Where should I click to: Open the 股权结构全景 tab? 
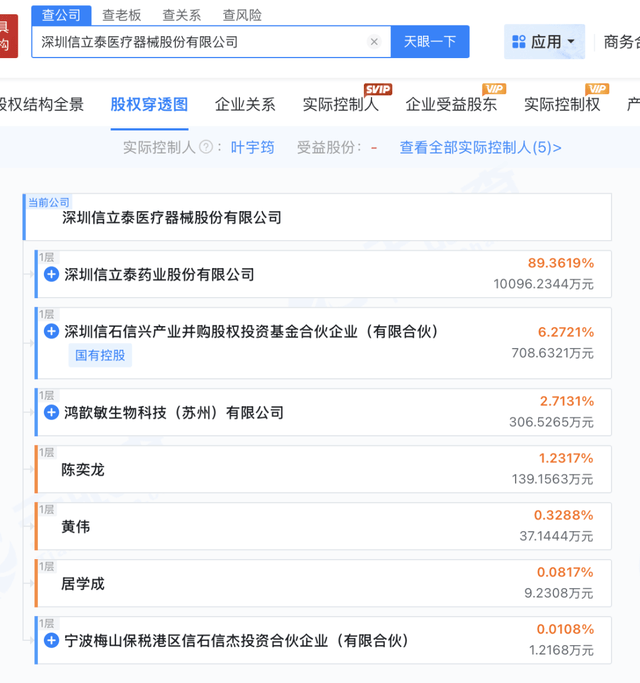coord(42,105)
